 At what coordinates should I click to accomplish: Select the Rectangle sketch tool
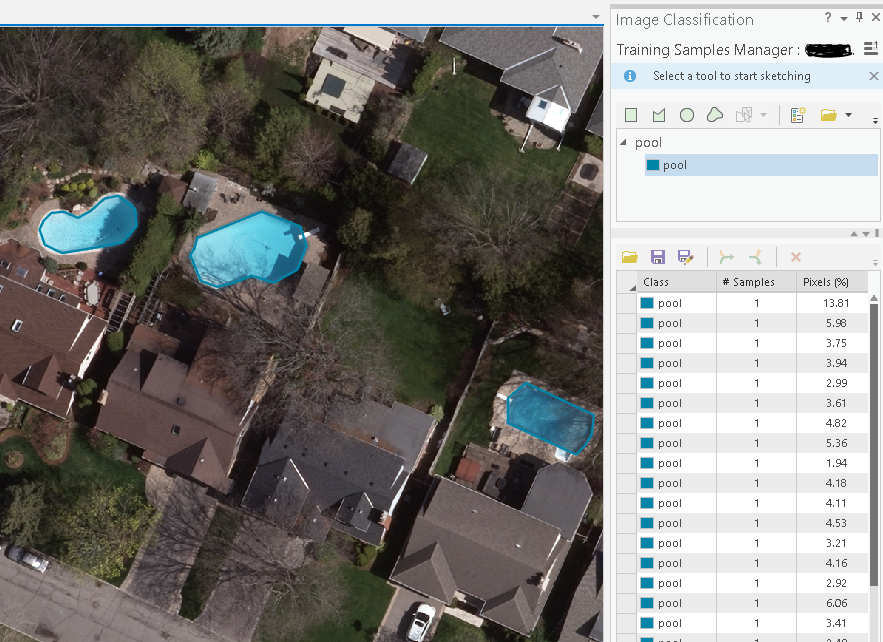(631, 114)
